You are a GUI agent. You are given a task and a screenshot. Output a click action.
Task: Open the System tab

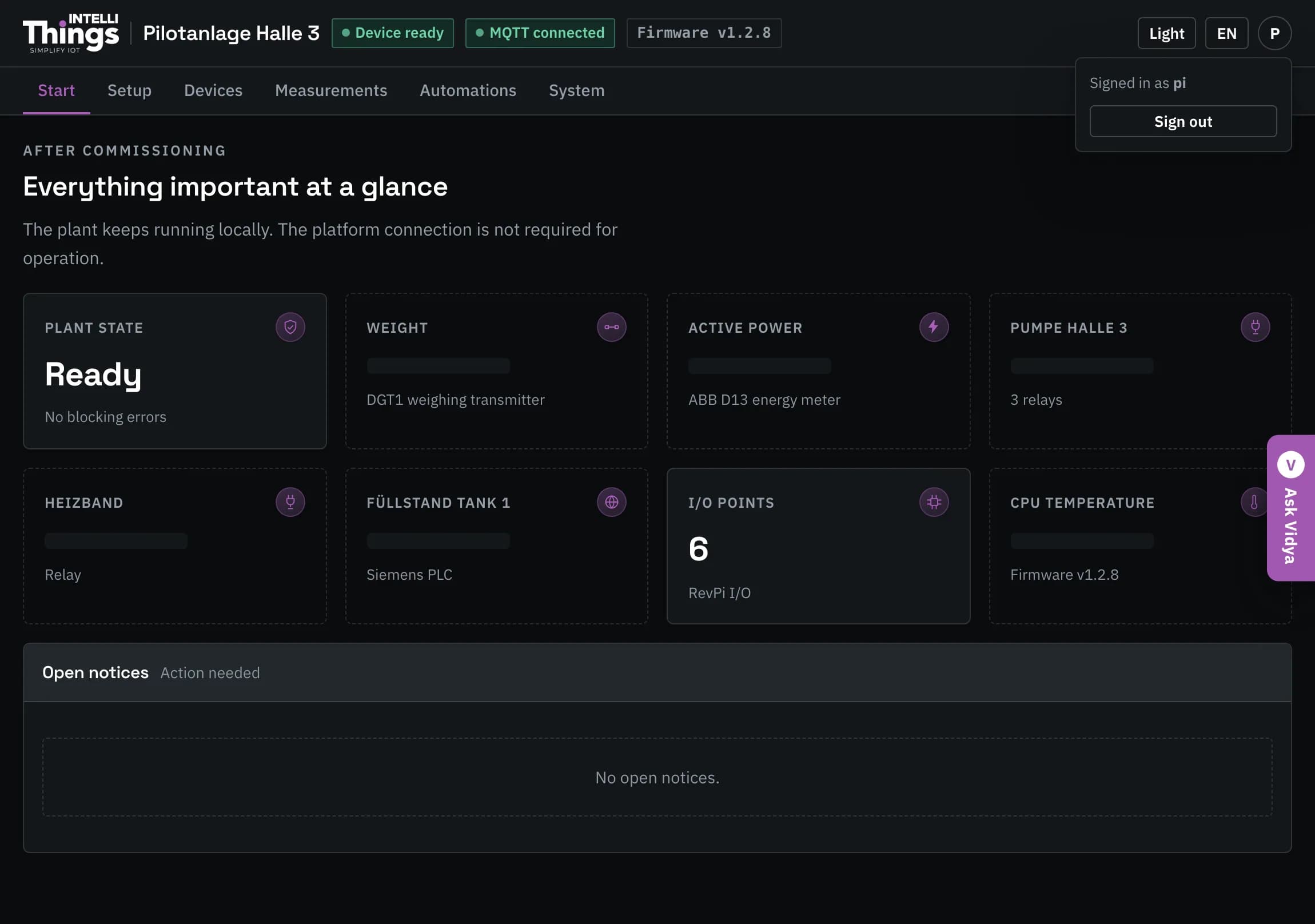click(x=576, y=90)
